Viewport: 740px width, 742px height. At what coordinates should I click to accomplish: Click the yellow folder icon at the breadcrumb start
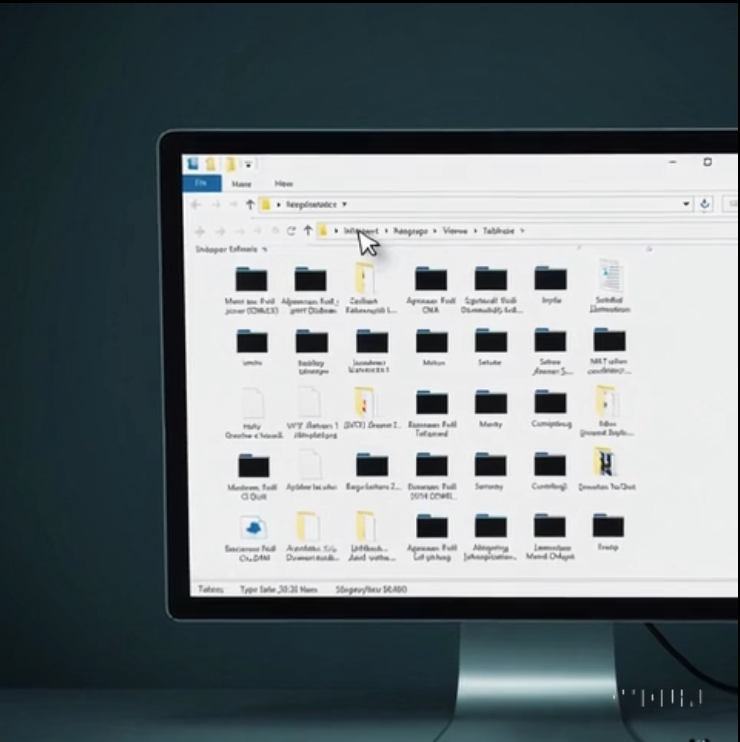323,231
